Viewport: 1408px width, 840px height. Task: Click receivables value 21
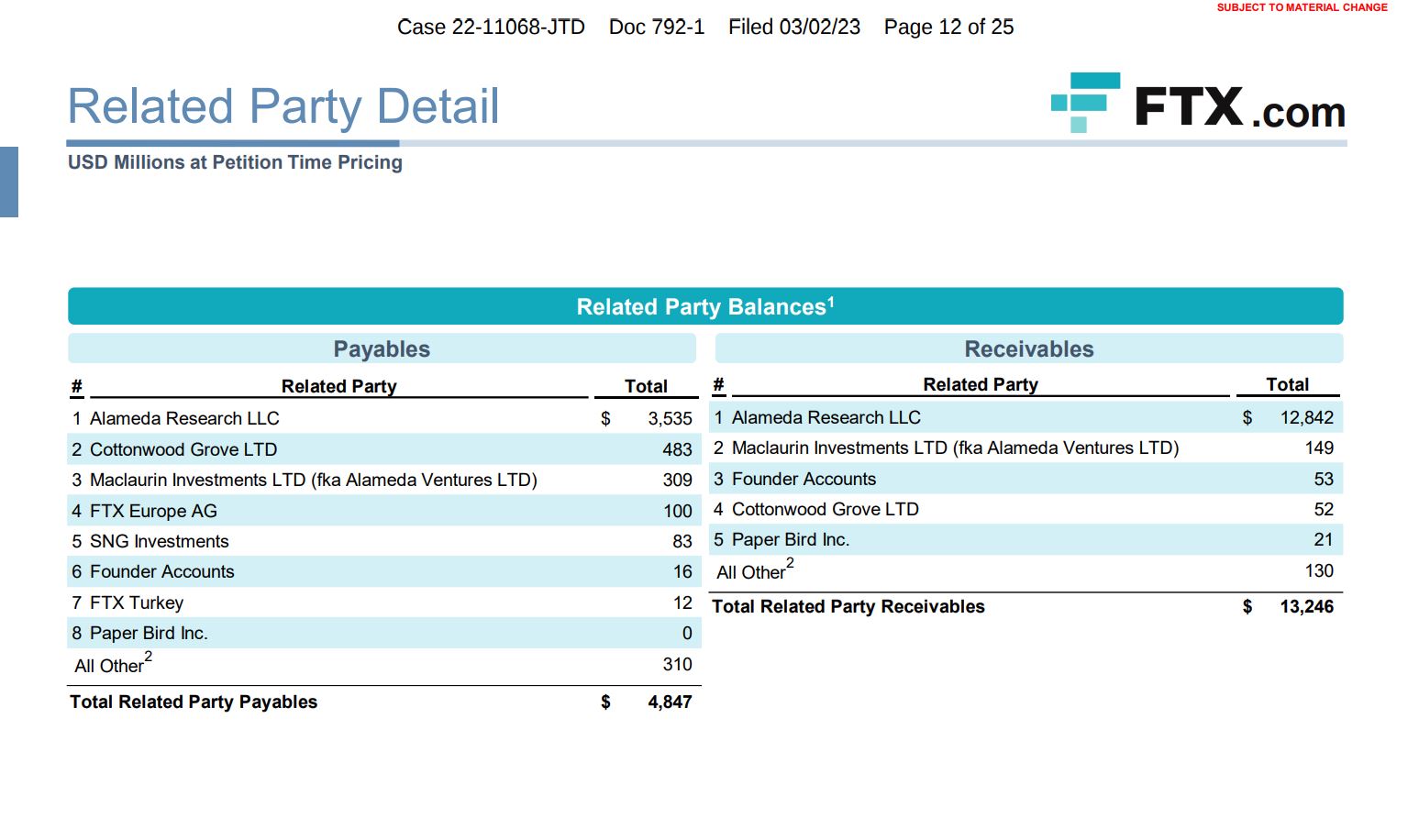(x=1324, y=539)
